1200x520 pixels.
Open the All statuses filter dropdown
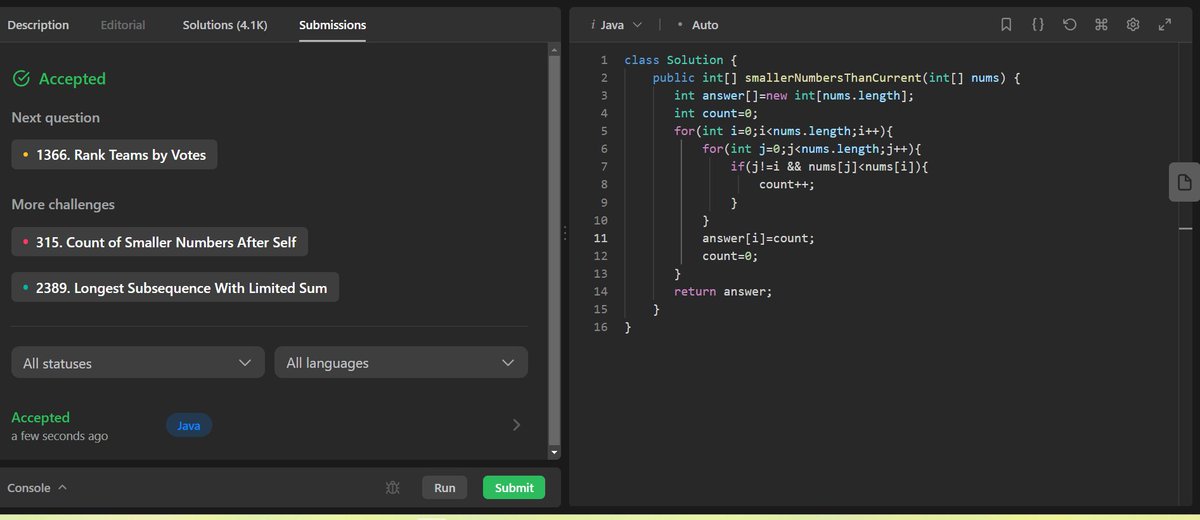tap(138, 363)
